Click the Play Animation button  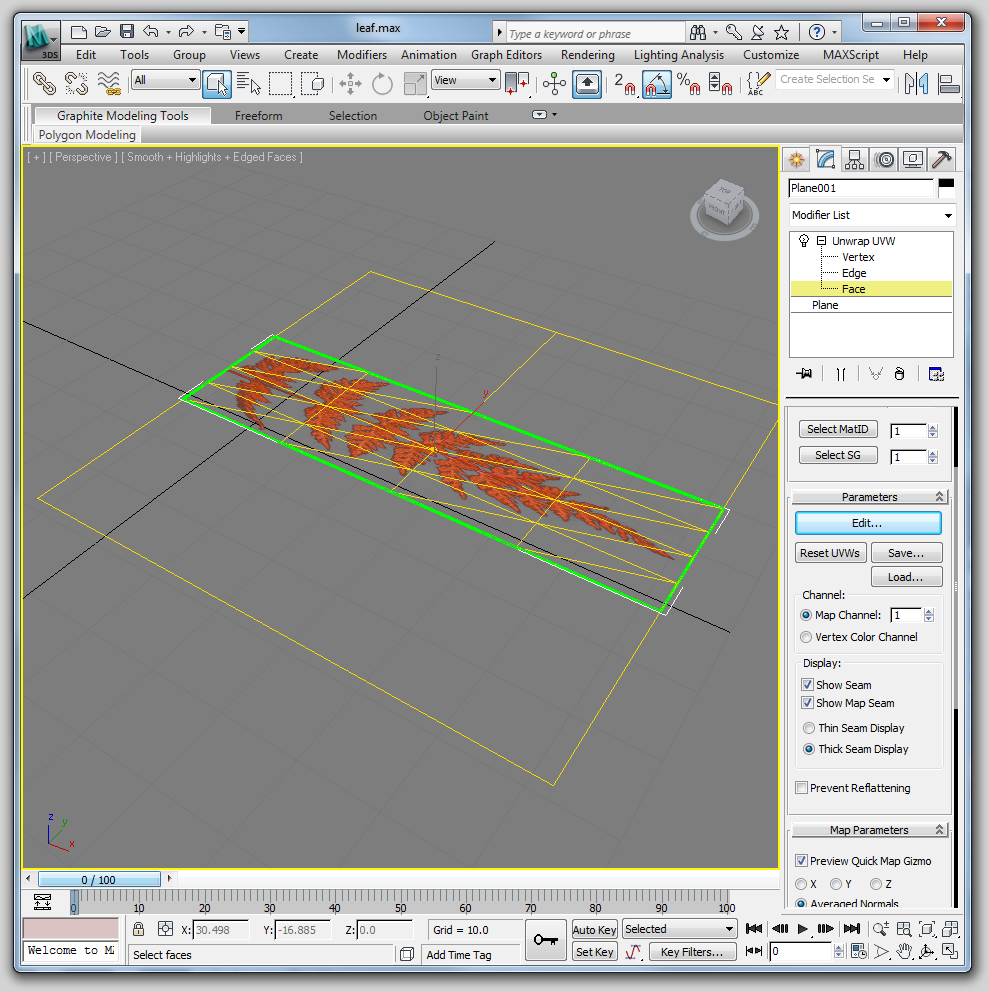(803, 929)
